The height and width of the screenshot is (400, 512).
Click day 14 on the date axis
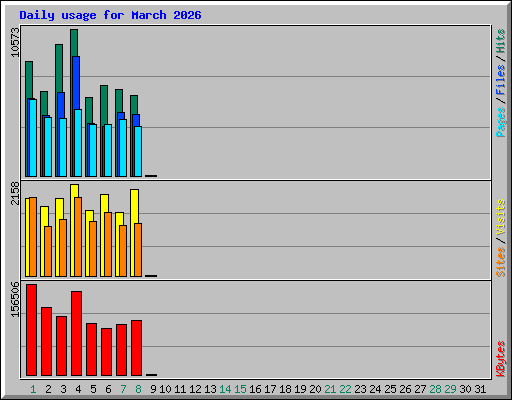[x=225, y=389]
